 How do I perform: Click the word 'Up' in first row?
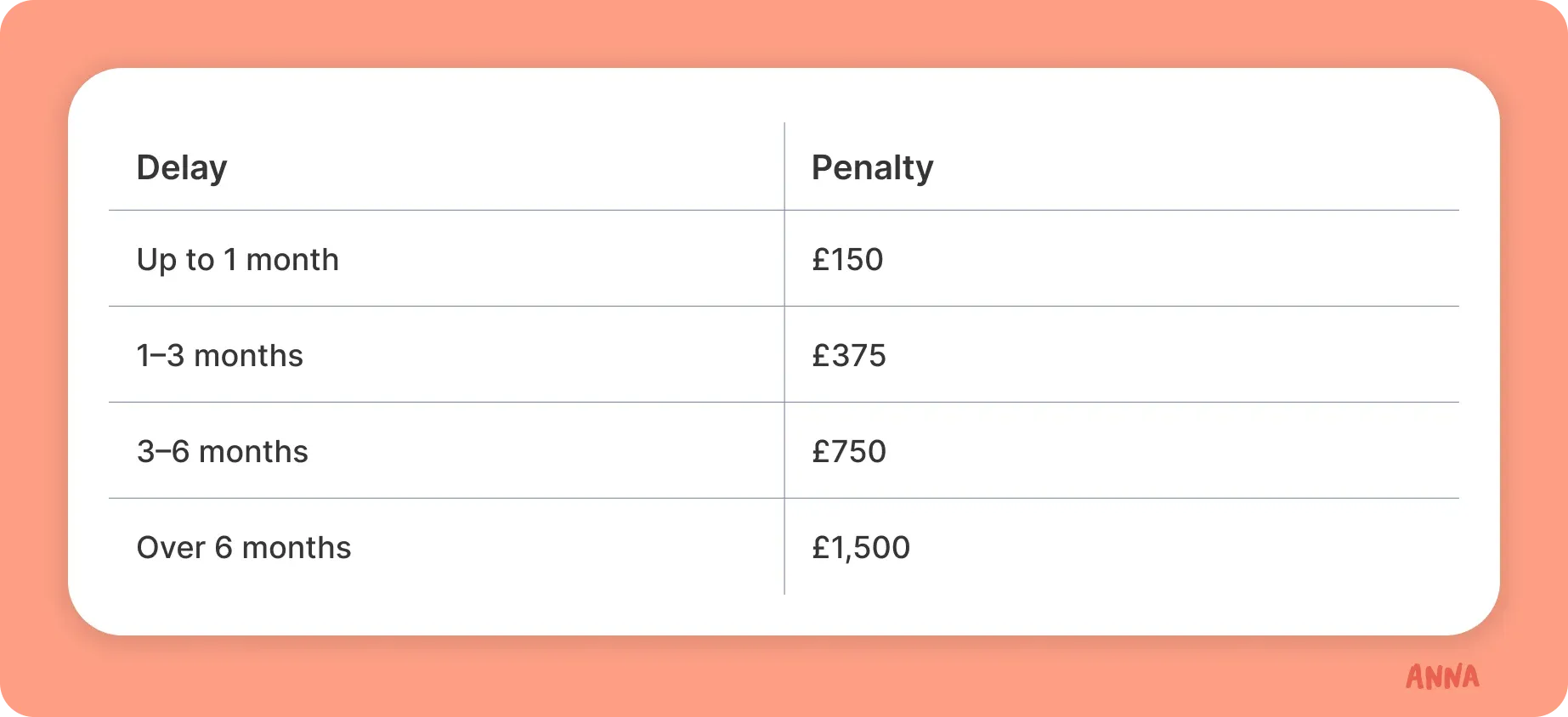point(157,260)
